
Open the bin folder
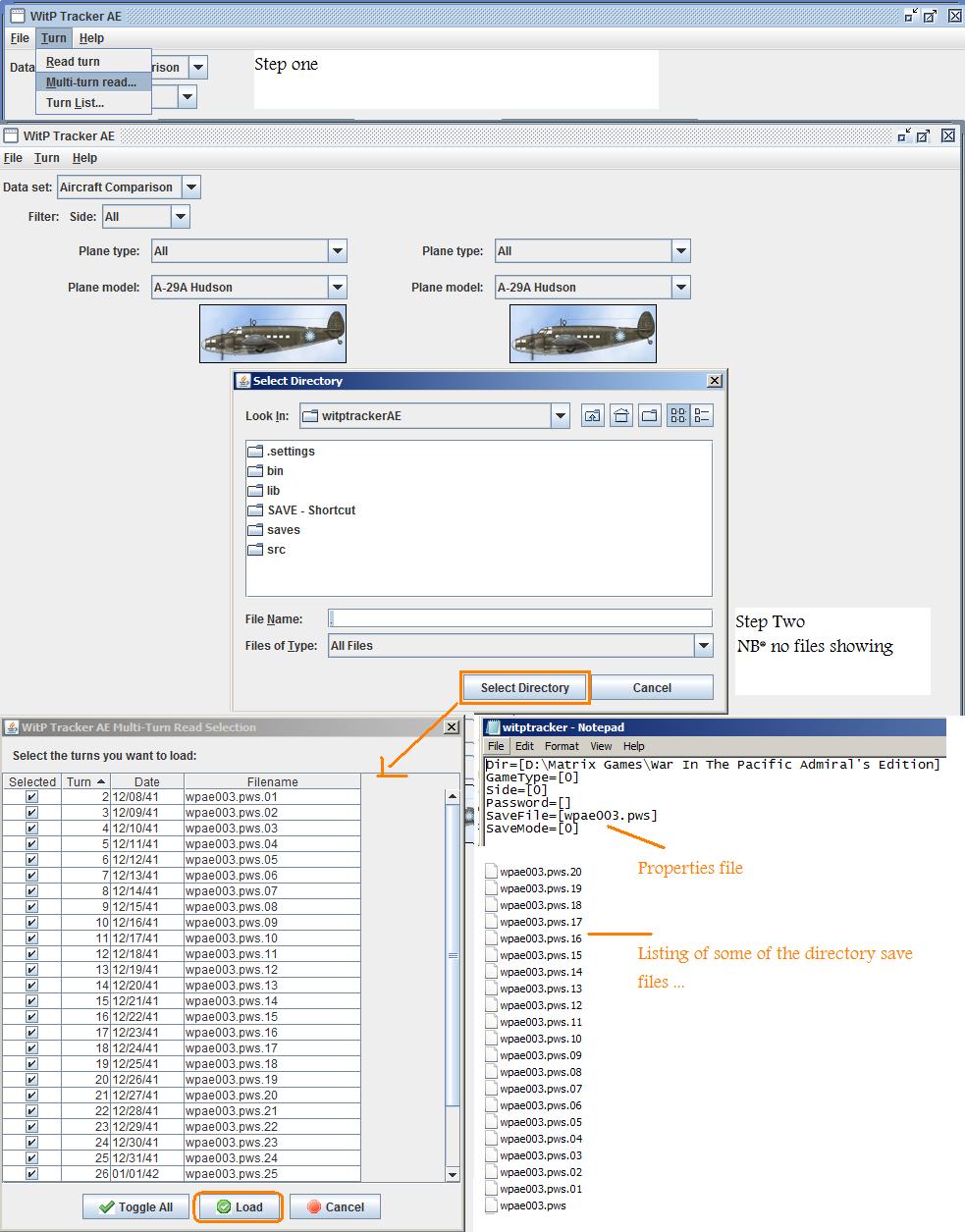pos(266,471)
